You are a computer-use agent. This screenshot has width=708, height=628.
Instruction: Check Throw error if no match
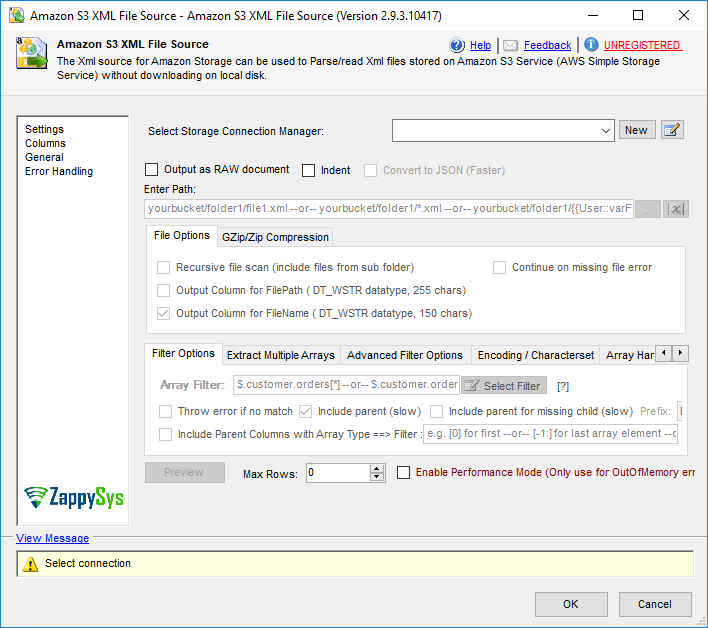tap(165, 411)
